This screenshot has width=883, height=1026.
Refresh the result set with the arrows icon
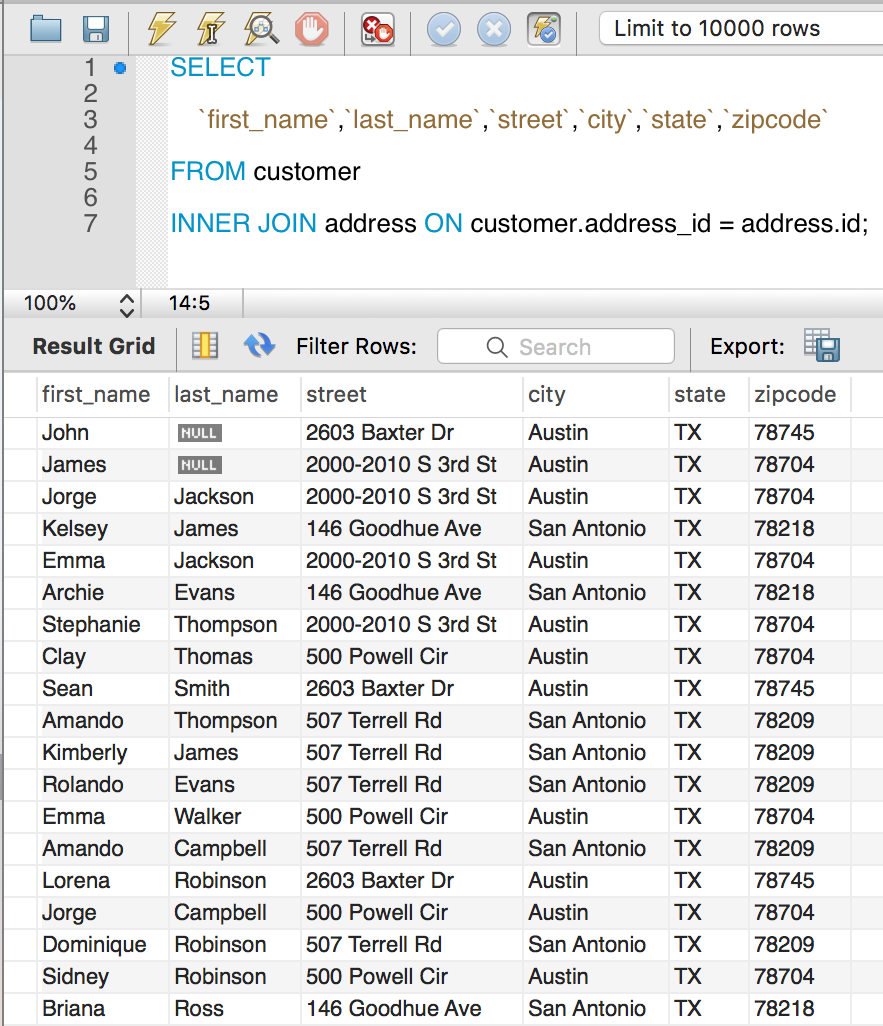click(x=259, y=345)
